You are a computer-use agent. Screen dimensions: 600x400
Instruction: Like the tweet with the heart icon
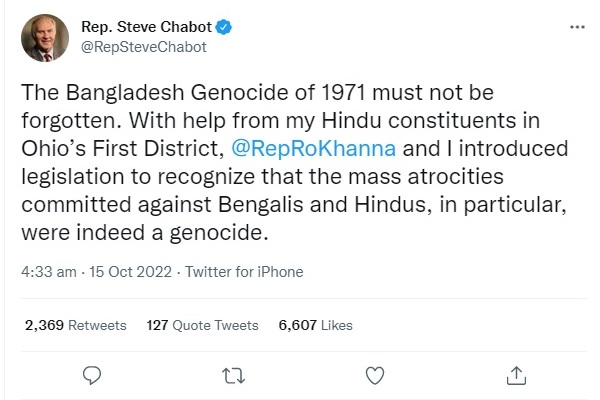[375, 375]
